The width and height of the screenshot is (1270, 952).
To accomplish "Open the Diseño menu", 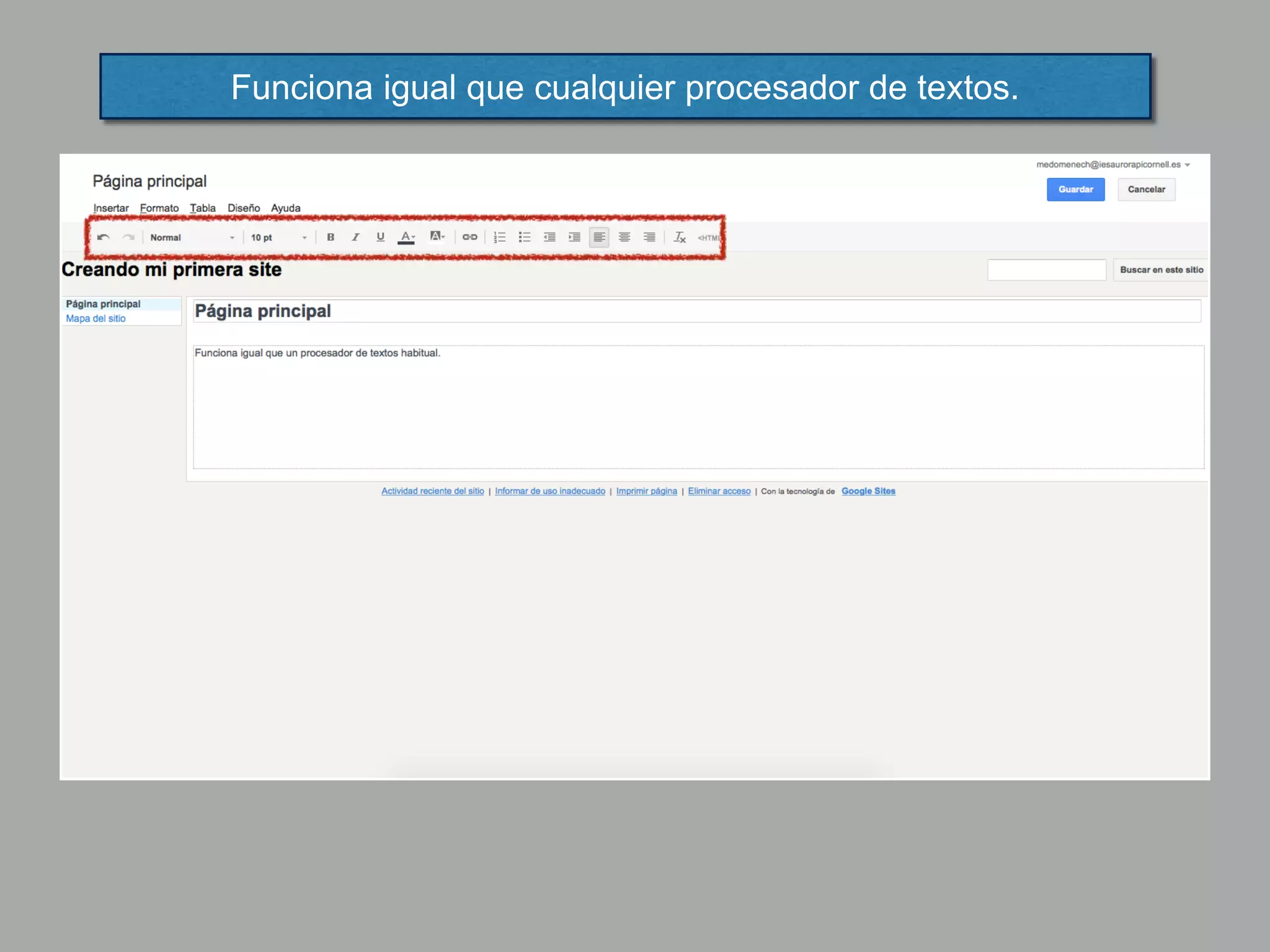I will (x=244, y=208).
